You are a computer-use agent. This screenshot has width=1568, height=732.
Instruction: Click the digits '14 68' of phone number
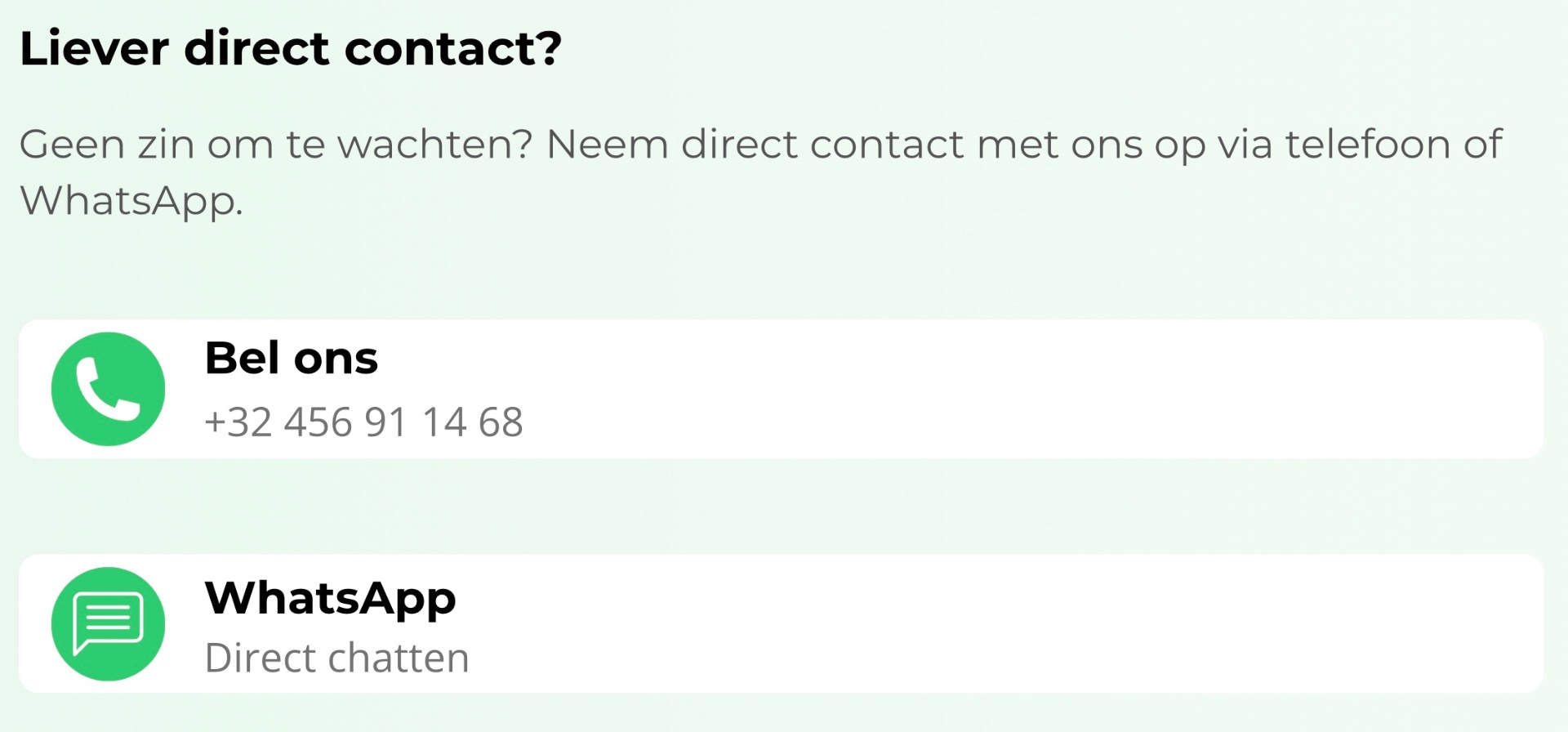(x=472, y=422)
